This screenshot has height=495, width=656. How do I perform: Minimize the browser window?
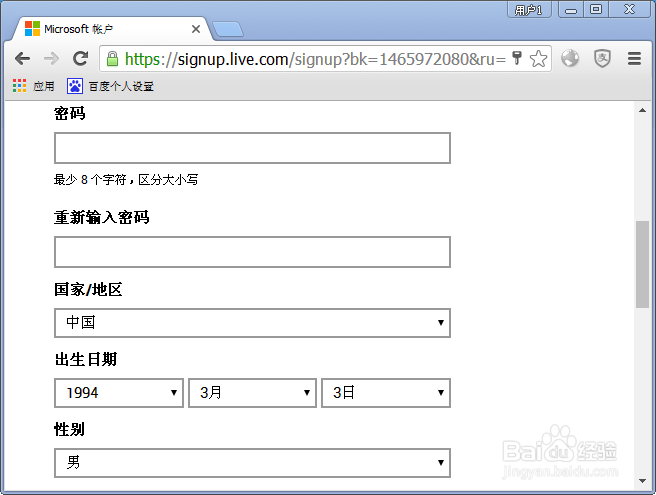click(571, 10)
